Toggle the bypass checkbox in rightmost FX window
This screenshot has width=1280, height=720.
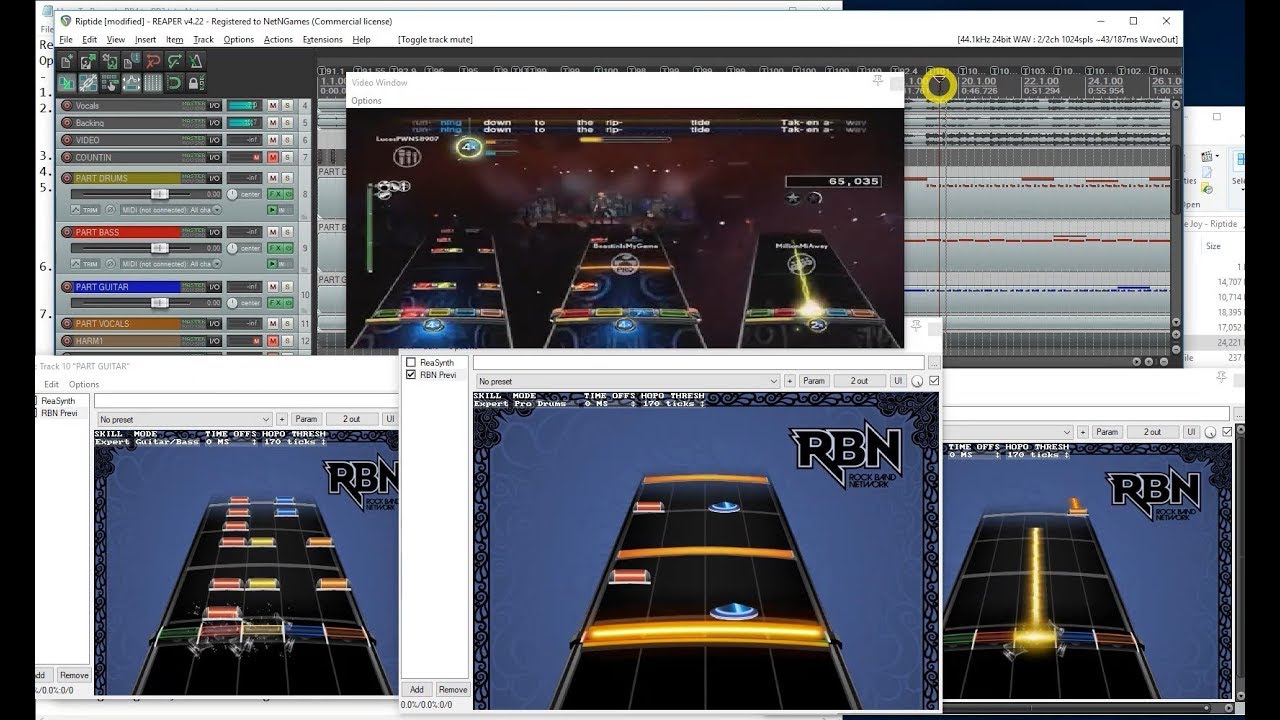(x=1227, y=432)
